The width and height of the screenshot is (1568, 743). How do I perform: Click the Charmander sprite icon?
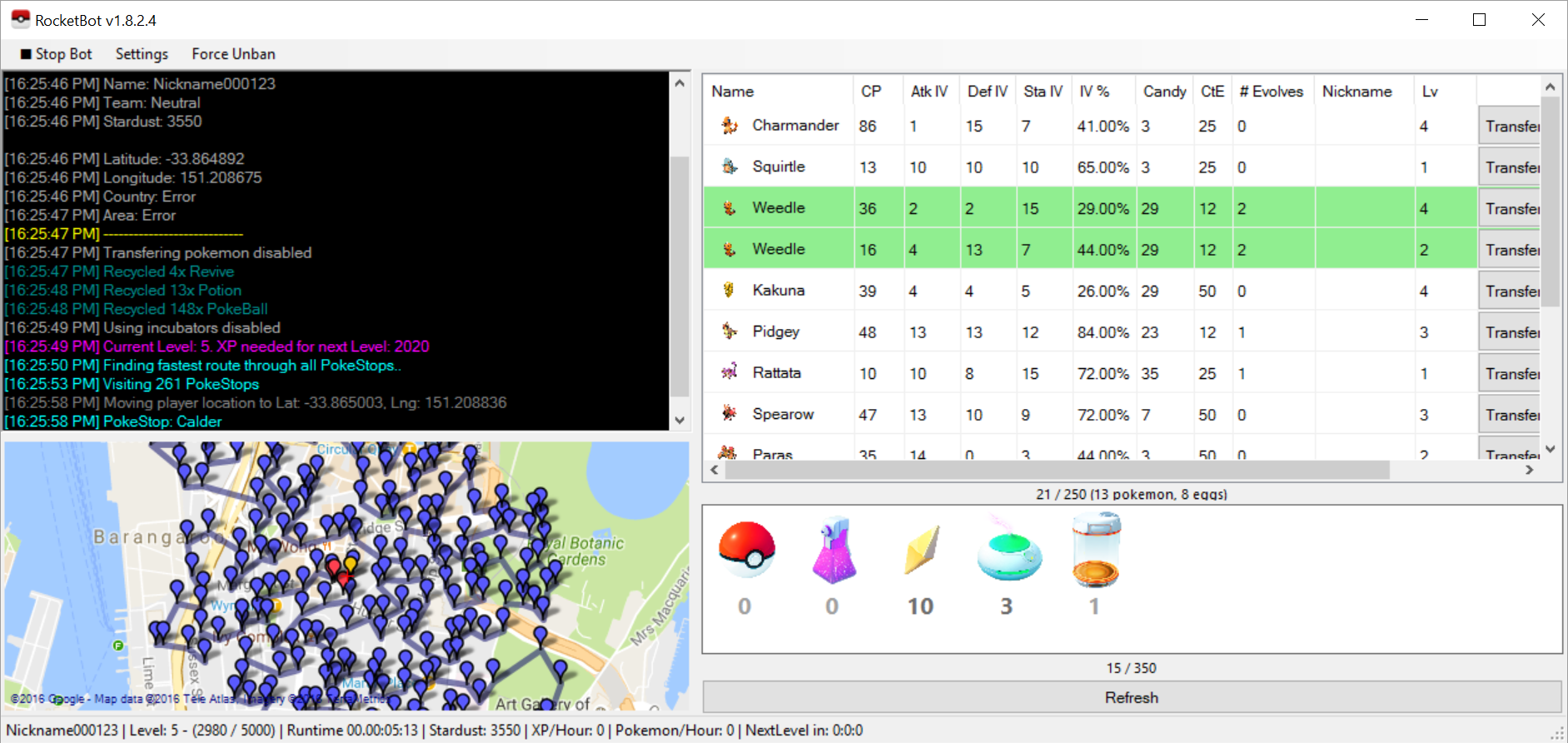[729, 126]
